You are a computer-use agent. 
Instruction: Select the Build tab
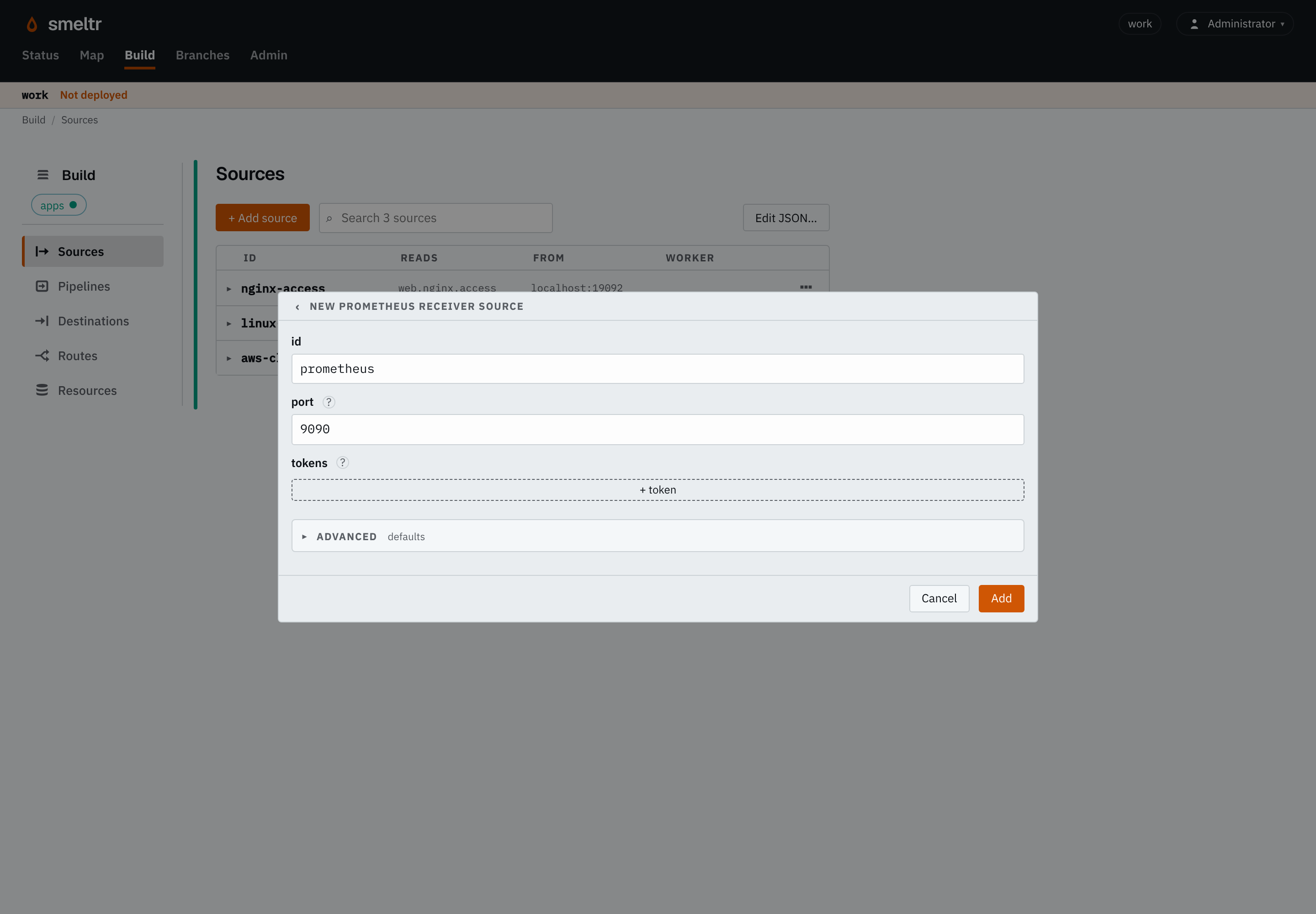coord(140,55)
